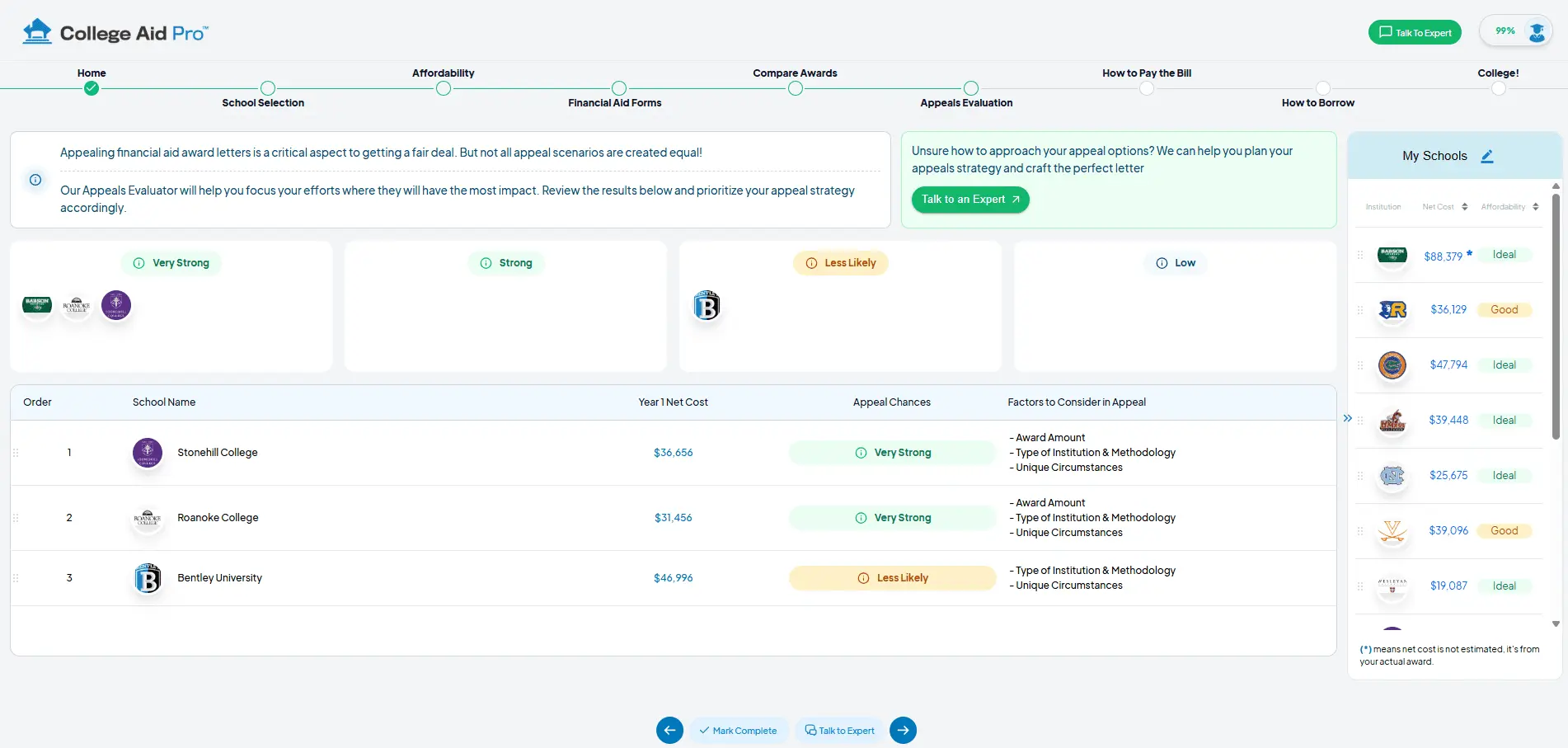This screenshot has height=748, width=1568.
Task: Click the top Talk To Expert button
Action: 1415,32
